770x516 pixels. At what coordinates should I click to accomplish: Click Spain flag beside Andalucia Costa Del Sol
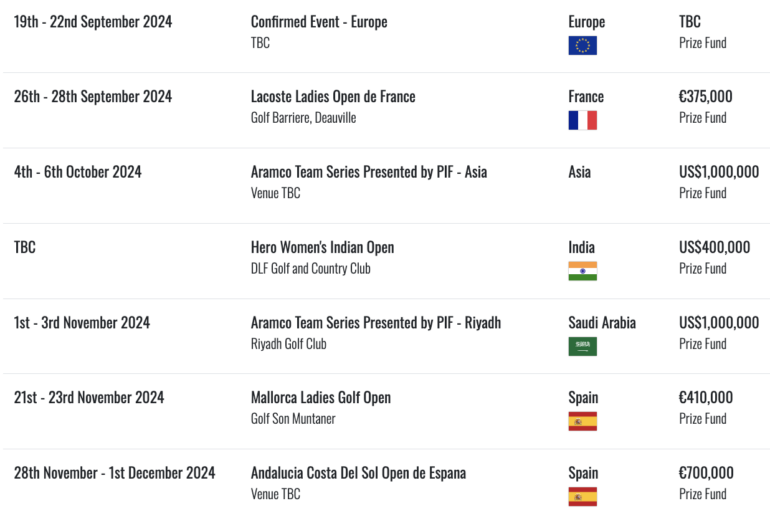pyautogui.click(x=582, y=496)
